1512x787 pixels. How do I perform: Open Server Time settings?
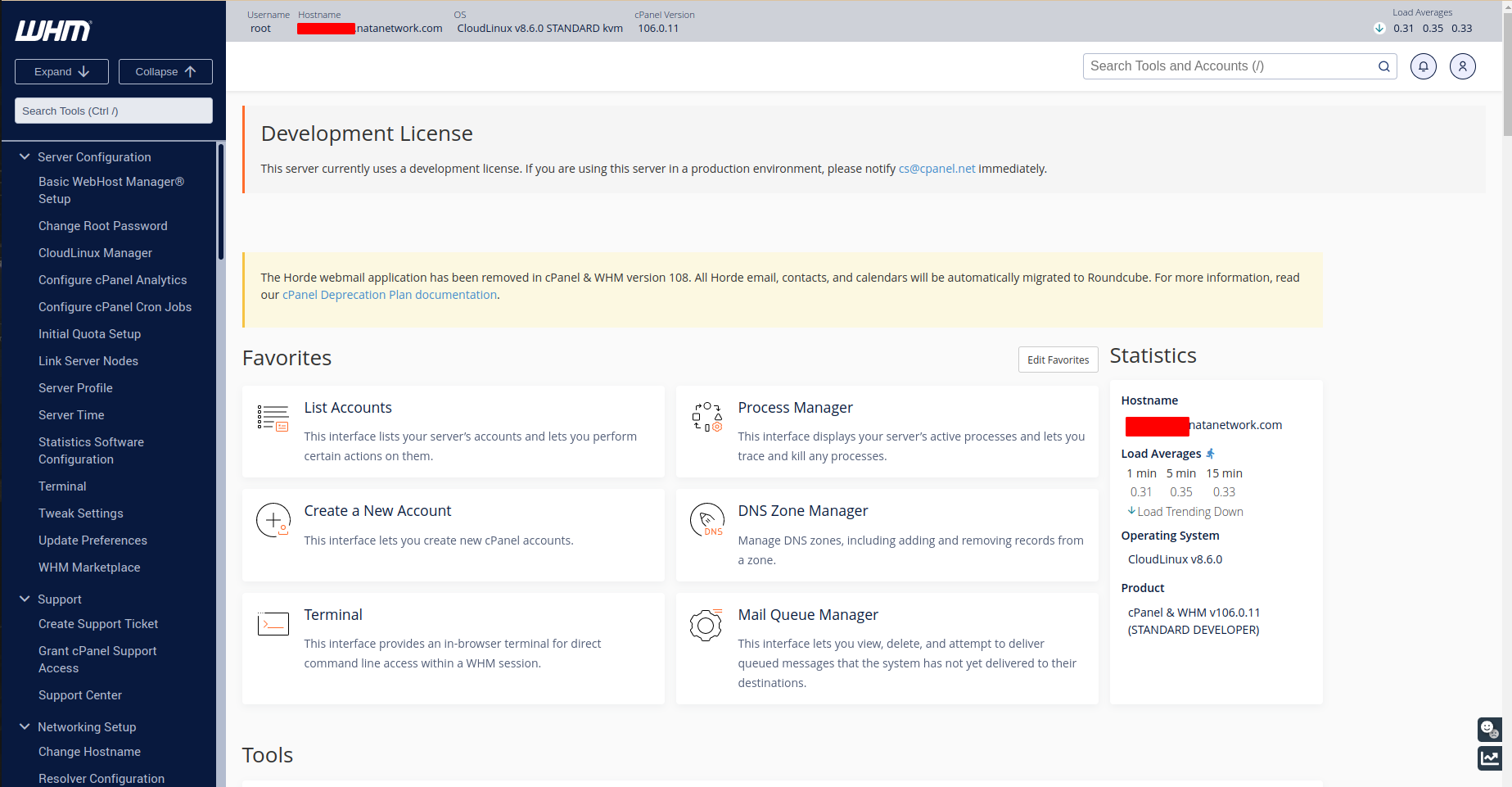click(71, 415)
